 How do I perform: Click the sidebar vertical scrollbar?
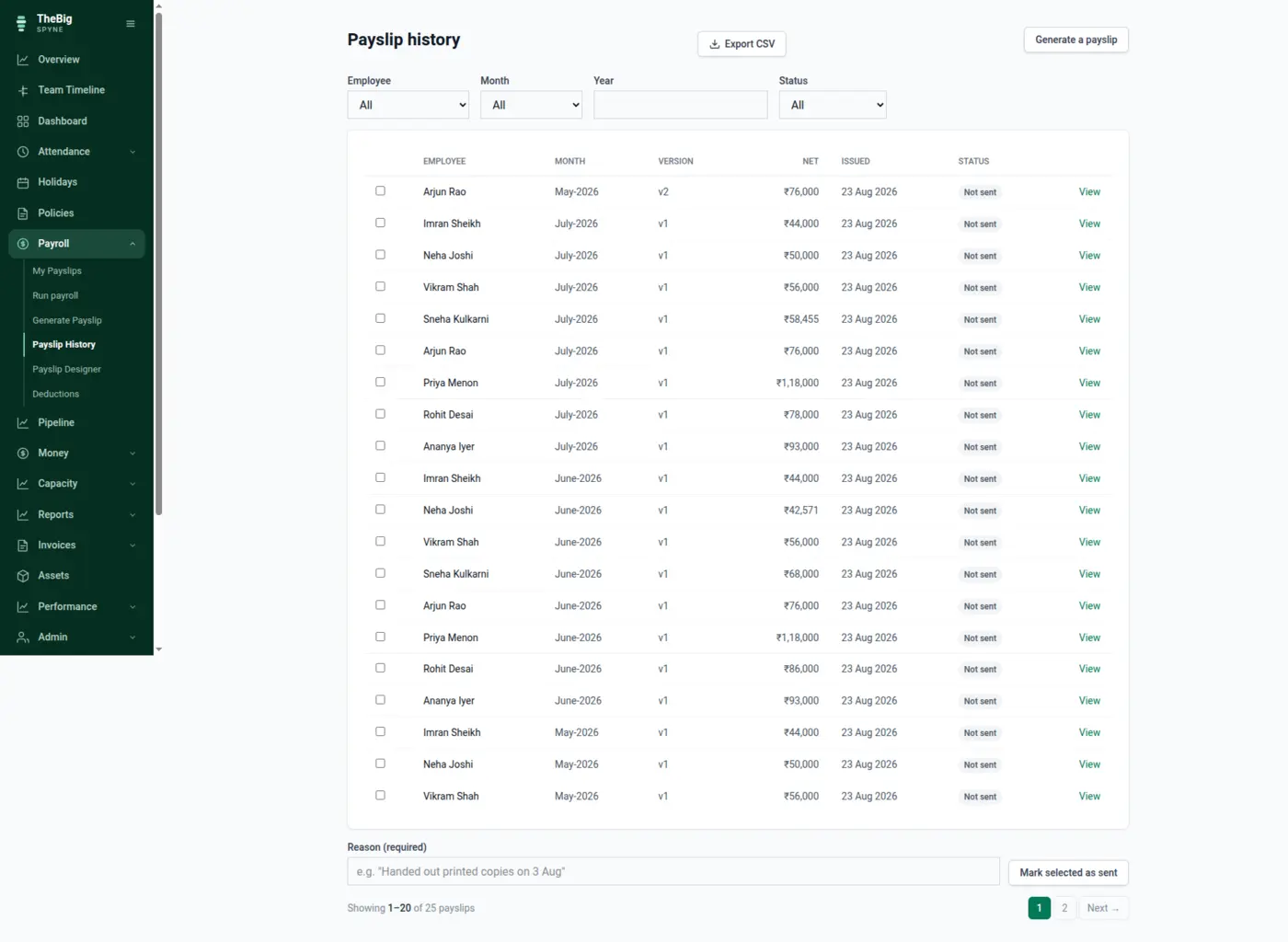click(x=158, y=262)
